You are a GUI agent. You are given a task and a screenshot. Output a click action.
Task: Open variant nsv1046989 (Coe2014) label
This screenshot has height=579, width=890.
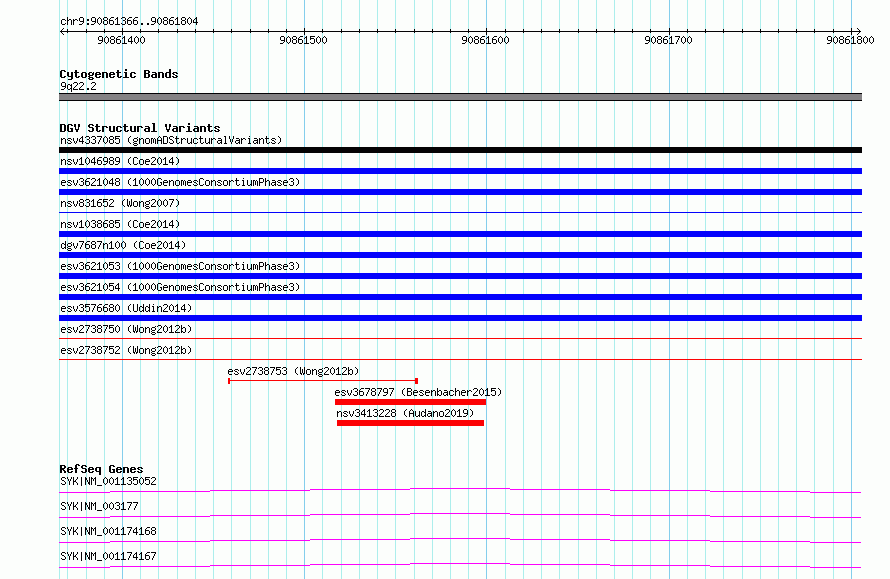click(120, 161)
